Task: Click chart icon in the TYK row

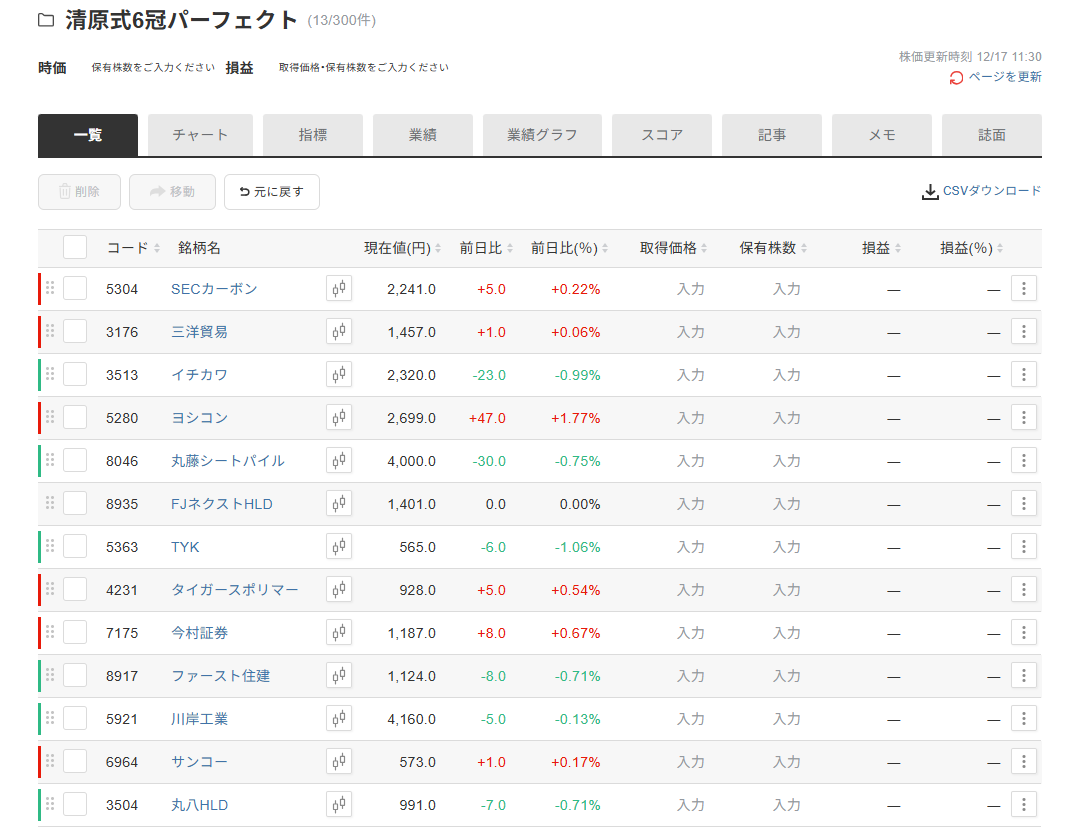Action: [339, 547]
